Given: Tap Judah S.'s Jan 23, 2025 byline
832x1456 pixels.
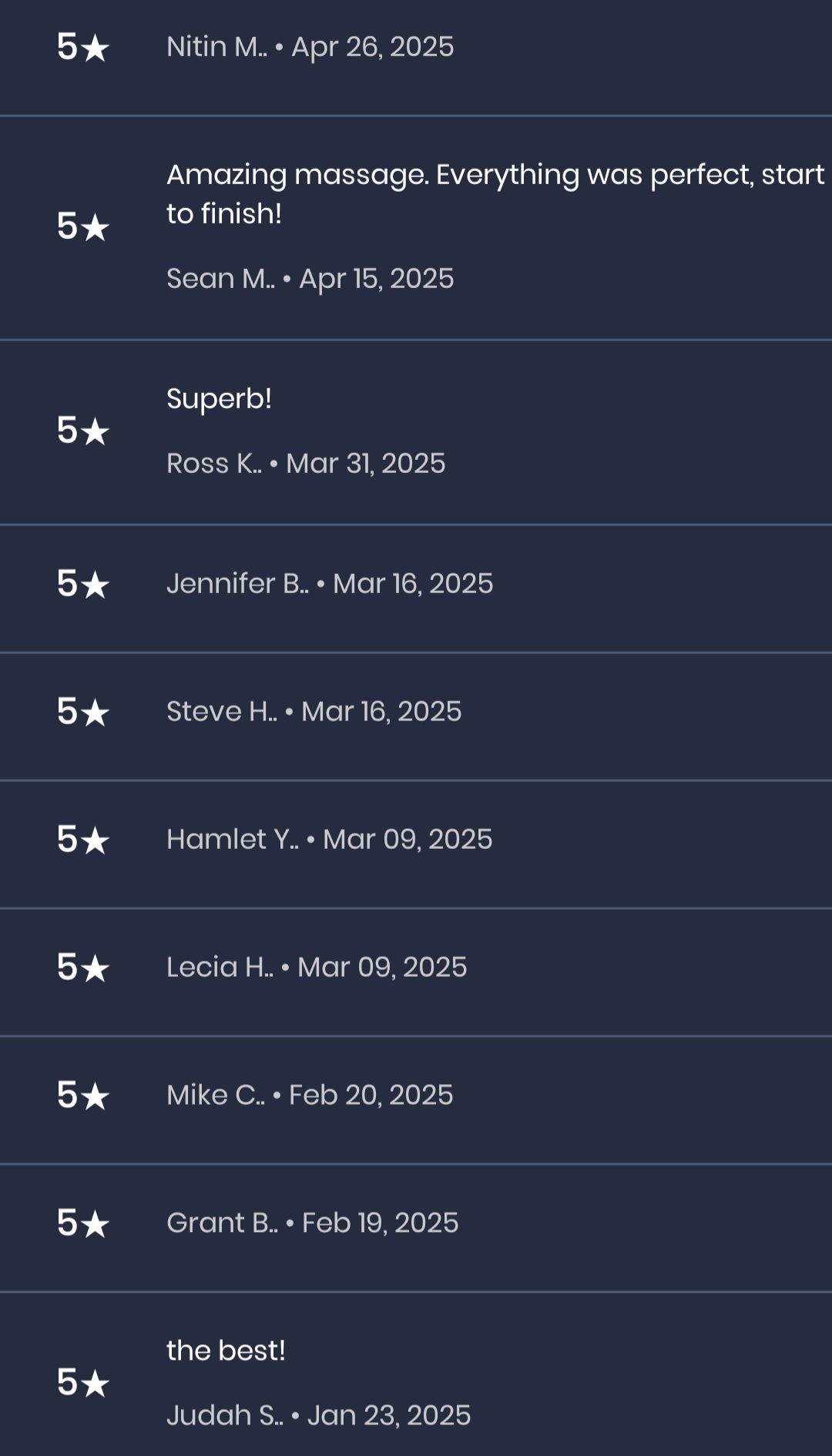Looking at the screenshot, I should click(x=318, y=1416).
